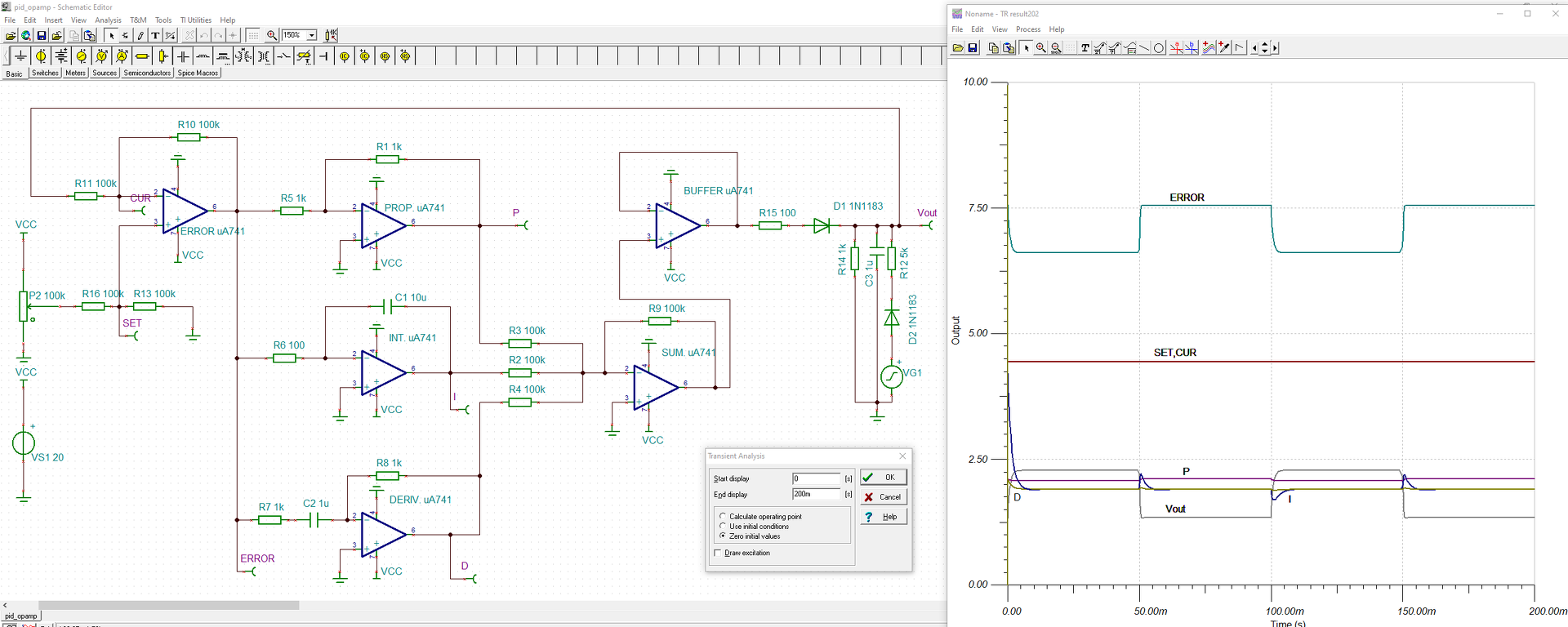
Task: Open the Analysis menu
Action: 108,20
